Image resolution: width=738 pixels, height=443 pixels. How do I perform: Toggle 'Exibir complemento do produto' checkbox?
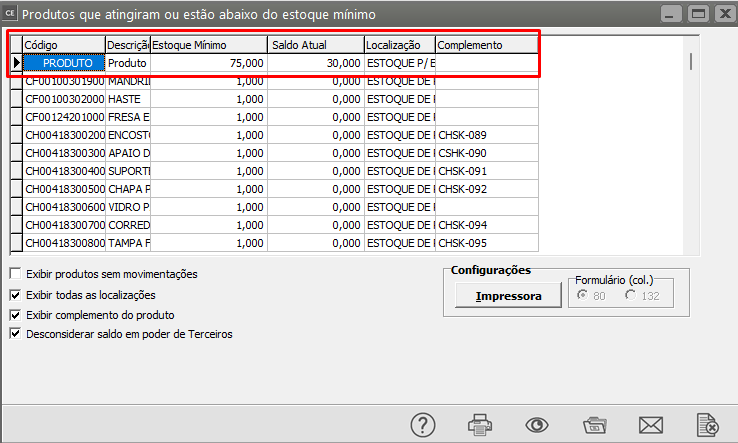pos(15,315)
